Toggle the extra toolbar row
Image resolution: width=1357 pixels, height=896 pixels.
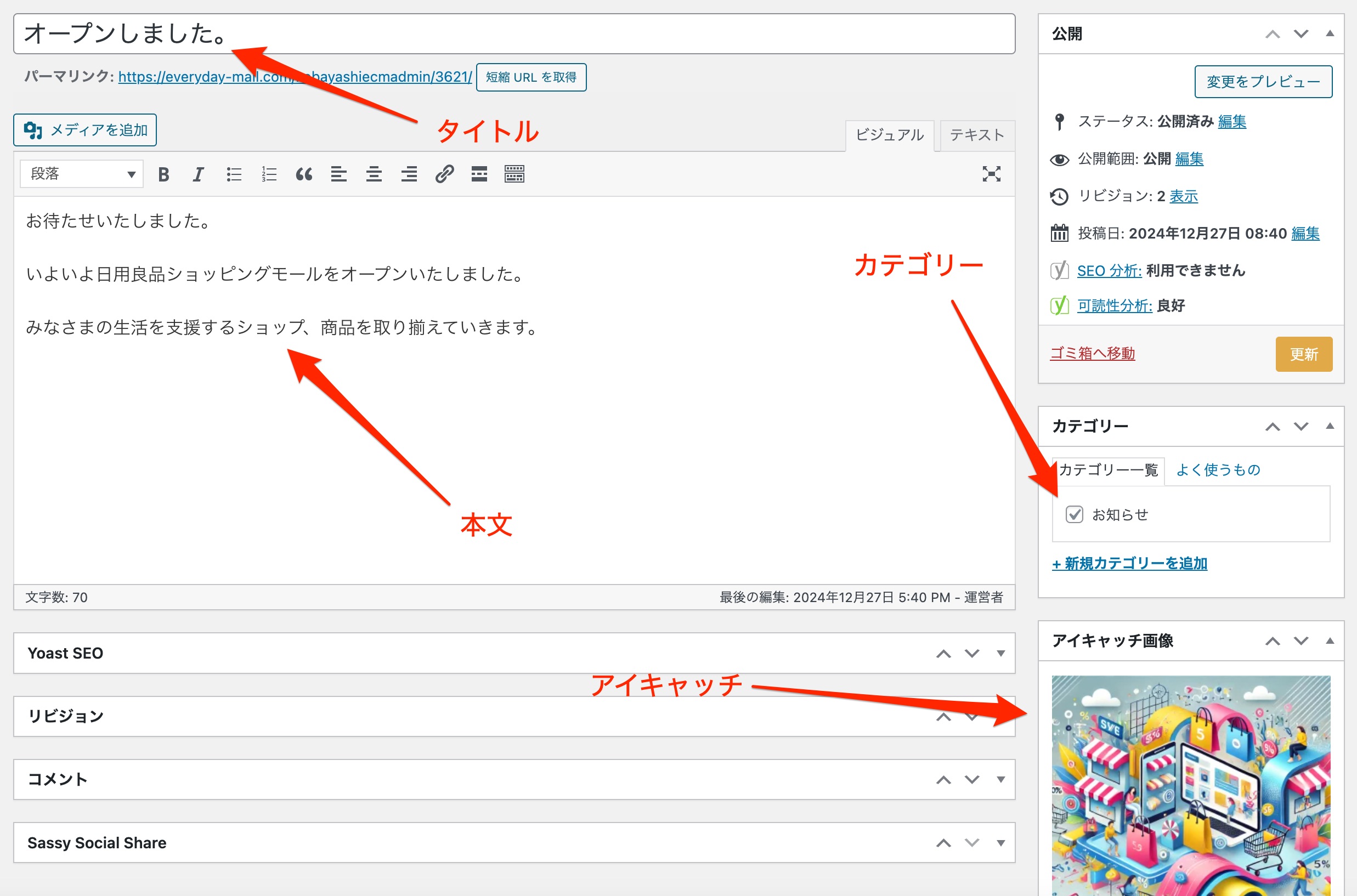(514, 174)
